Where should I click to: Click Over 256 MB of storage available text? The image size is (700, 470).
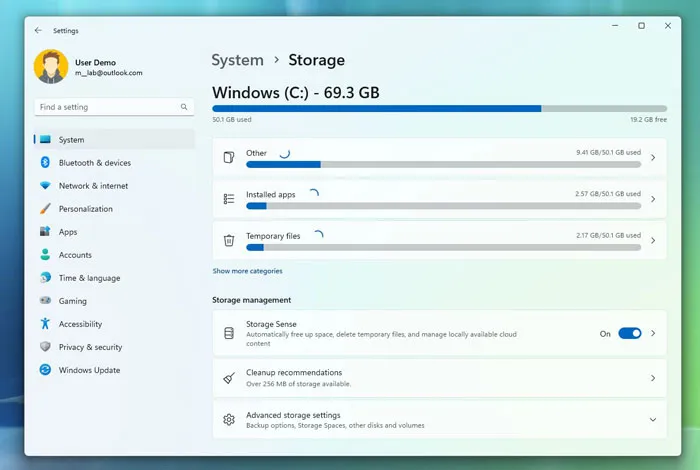point(298,384)
